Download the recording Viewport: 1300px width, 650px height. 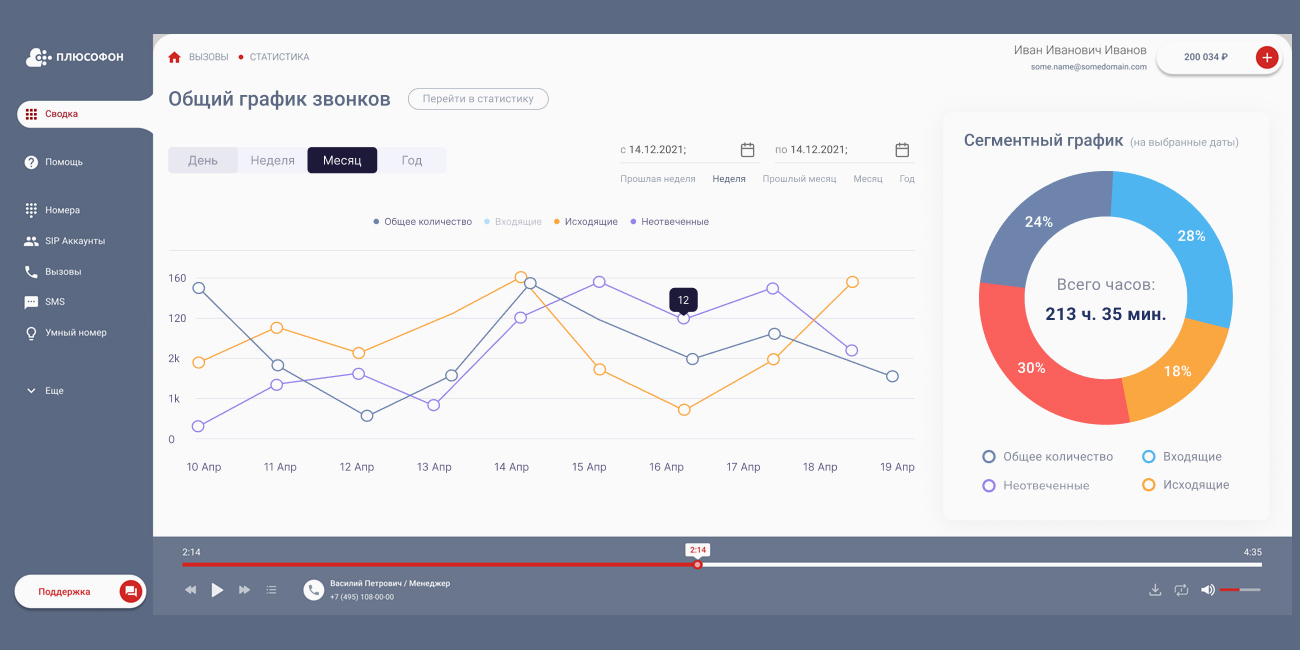pyautogui.click(x=1155, y=590)
